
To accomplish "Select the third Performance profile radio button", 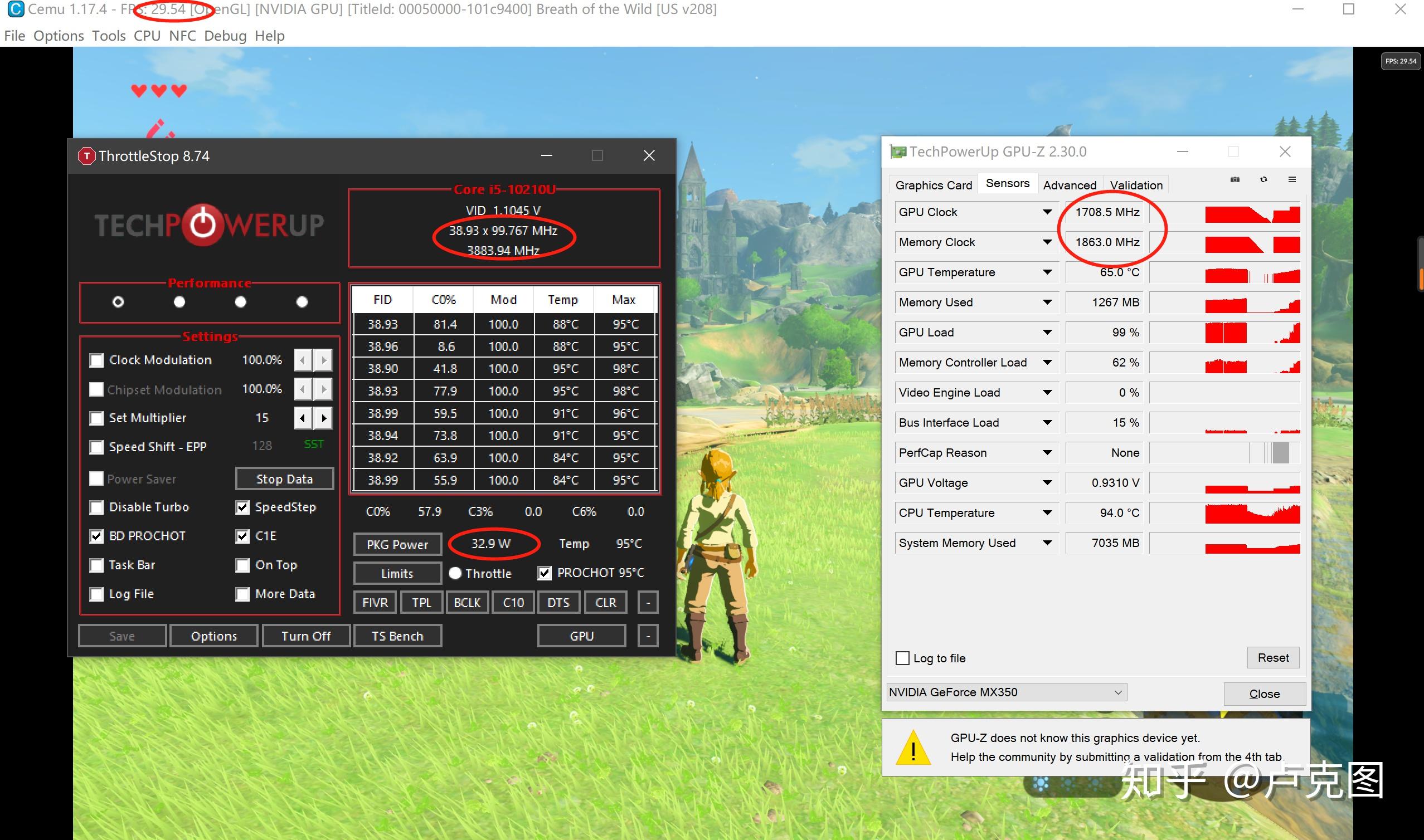I will pos(241,302).
